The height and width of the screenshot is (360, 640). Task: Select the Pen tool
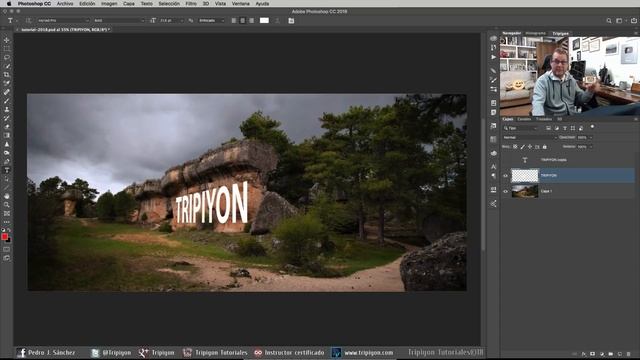7,162
